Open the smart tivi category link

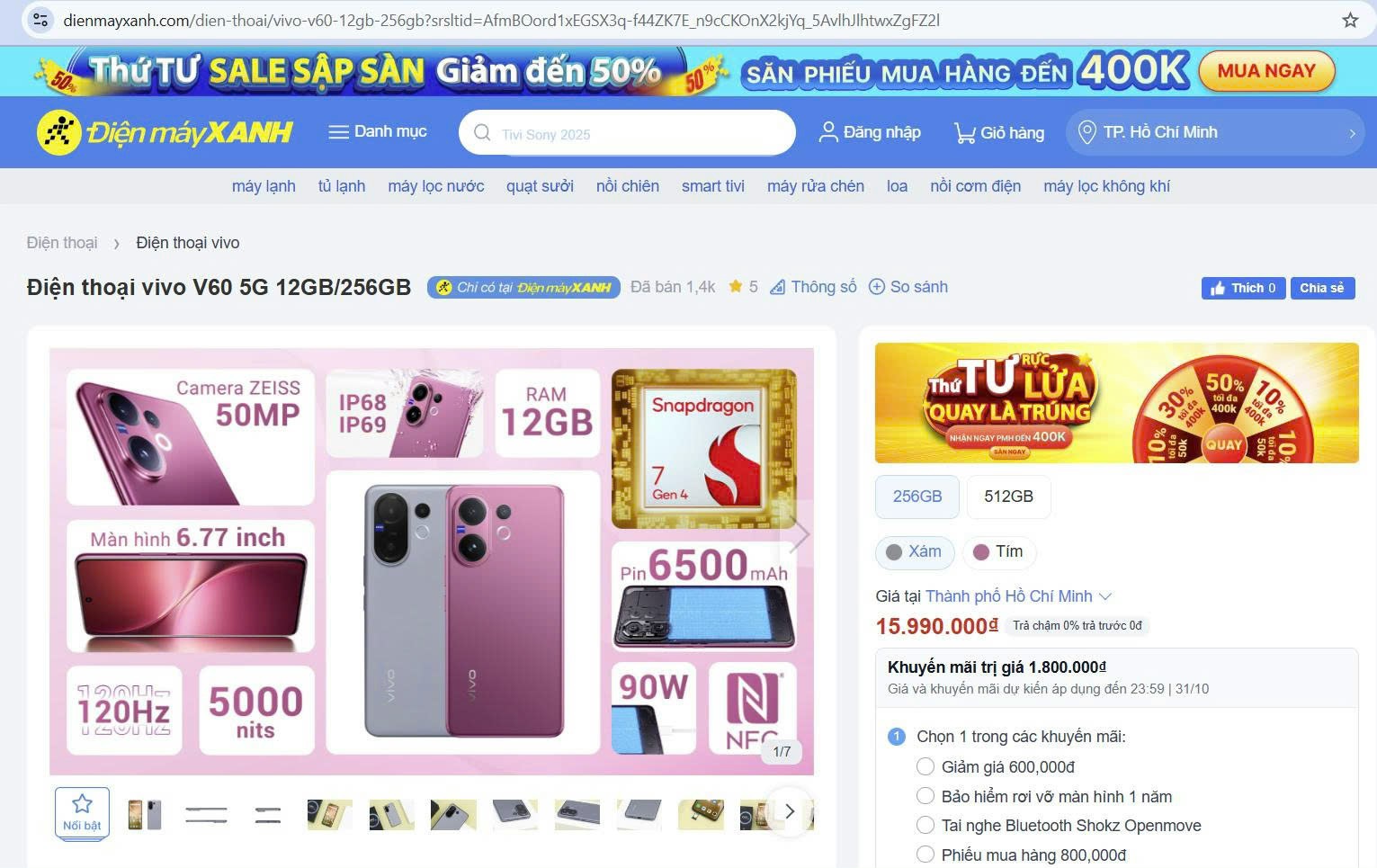click(x=713, y=186)
